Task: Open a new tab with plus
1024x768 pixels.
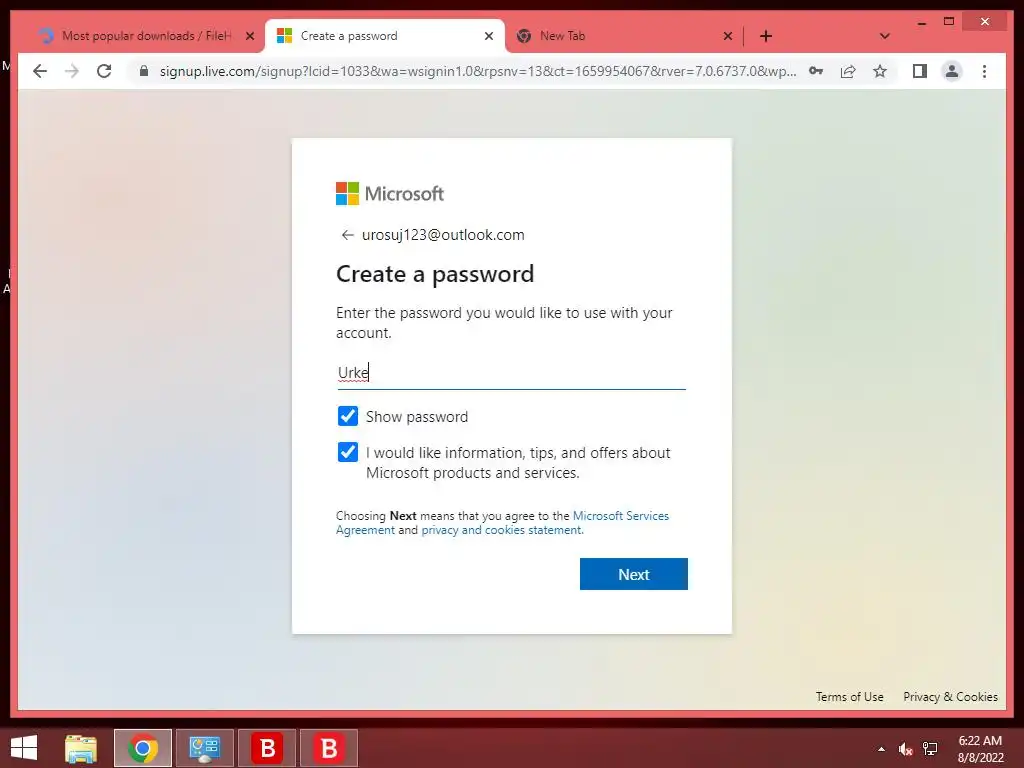Action: (766, 36)
